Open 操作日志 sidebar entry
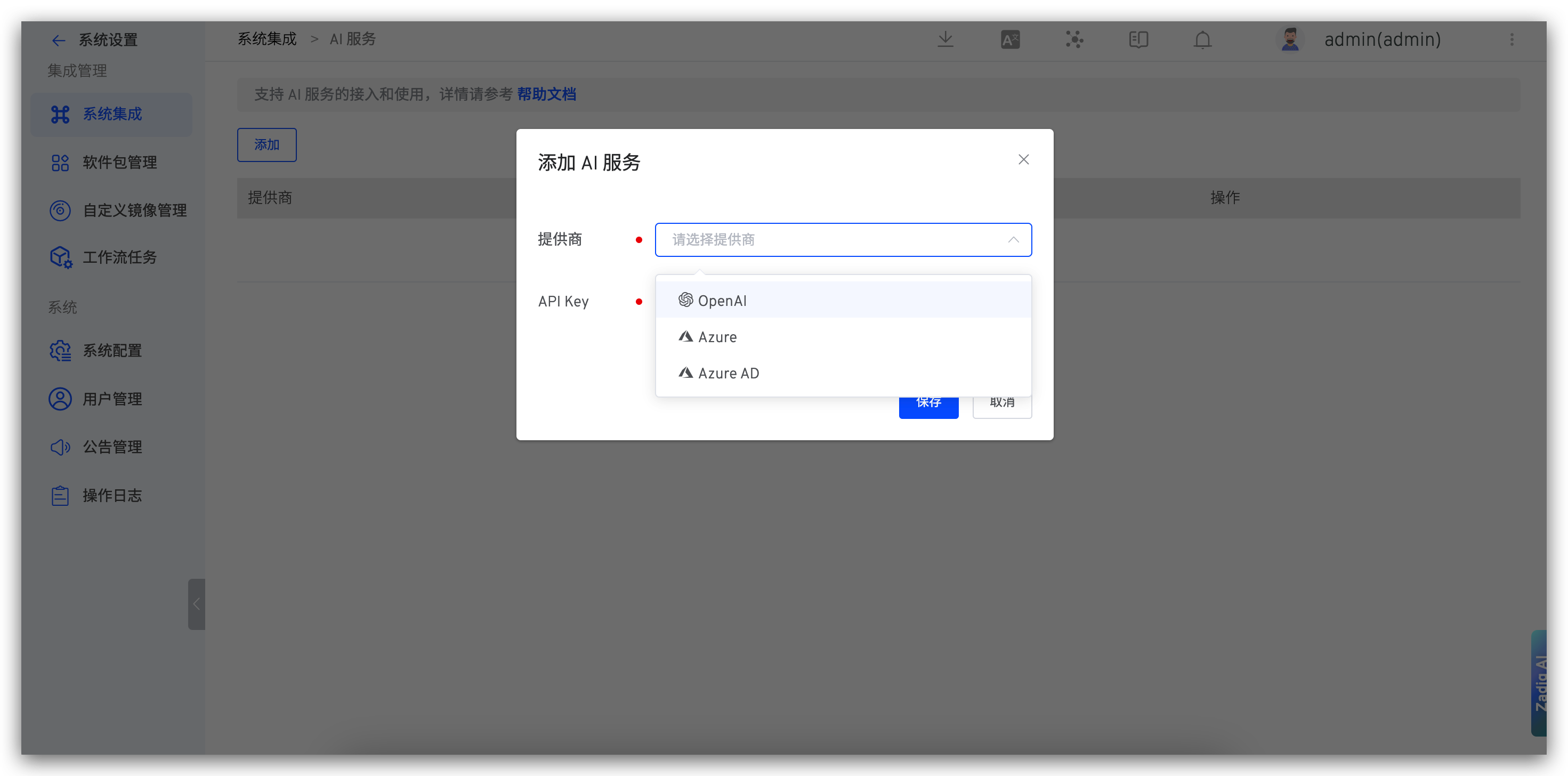 (112, 496)
